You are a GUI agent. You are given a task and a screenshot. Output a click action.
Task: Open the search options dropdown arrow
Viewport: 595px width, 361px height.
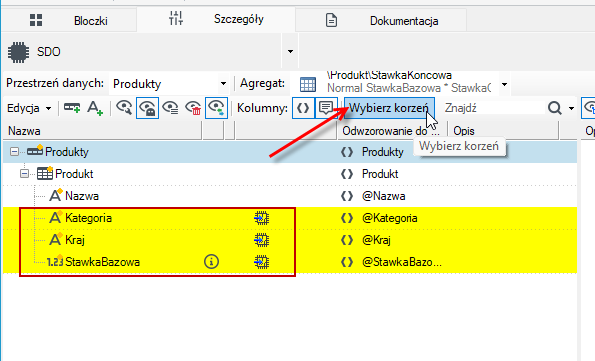point(571,109)
